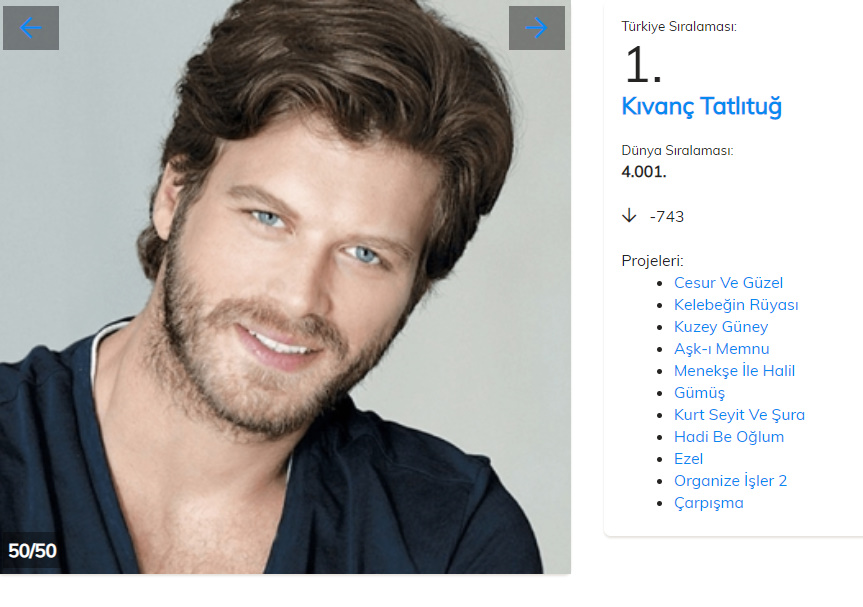The height and width of the screenshot is (607, 863).
Task: Select the Hadi Be Oğlum link
Action: pyautogui.click(x=729, y=437)
